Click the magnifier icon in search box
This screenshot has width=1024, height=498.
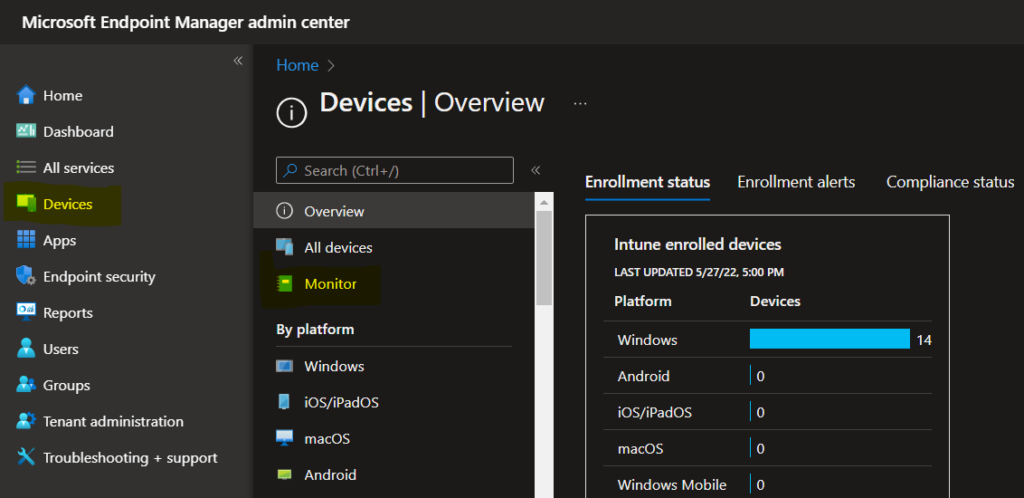point(291,170)
